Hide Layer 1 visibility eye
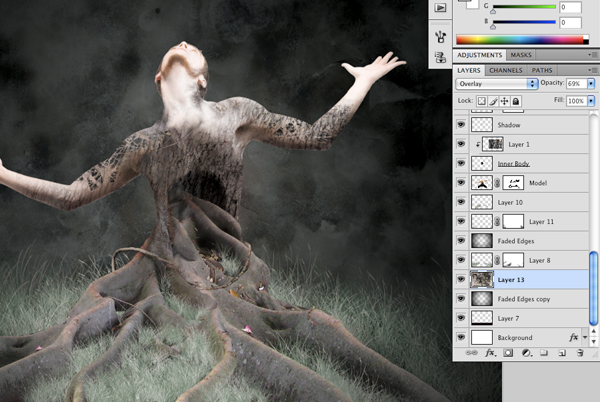 (461, 144)
